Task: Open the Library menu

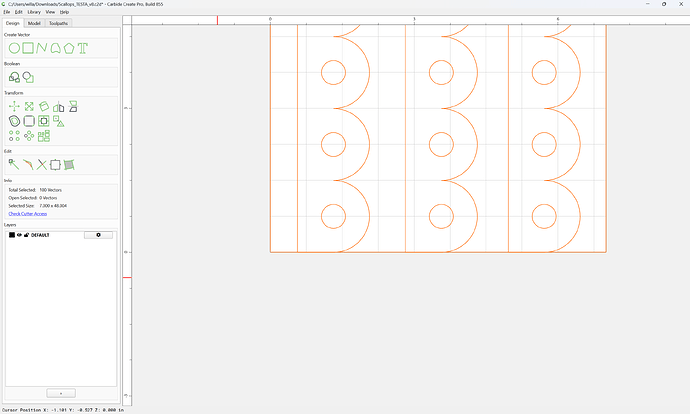Action: point(34,12)
